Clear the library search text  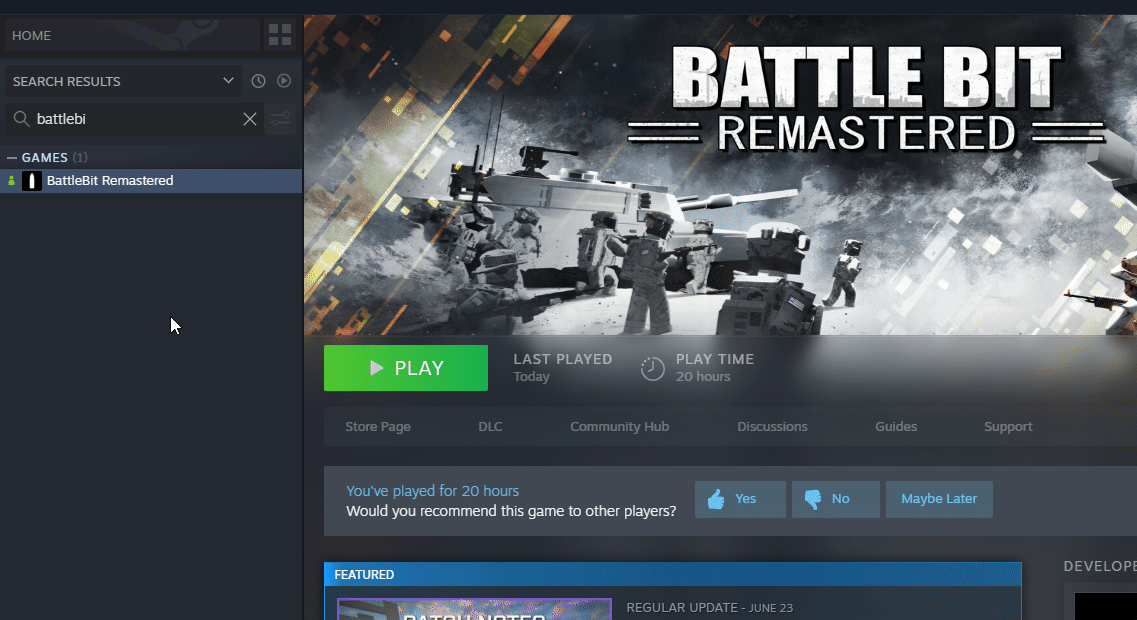pyautogui.click(x=250, y=120)
